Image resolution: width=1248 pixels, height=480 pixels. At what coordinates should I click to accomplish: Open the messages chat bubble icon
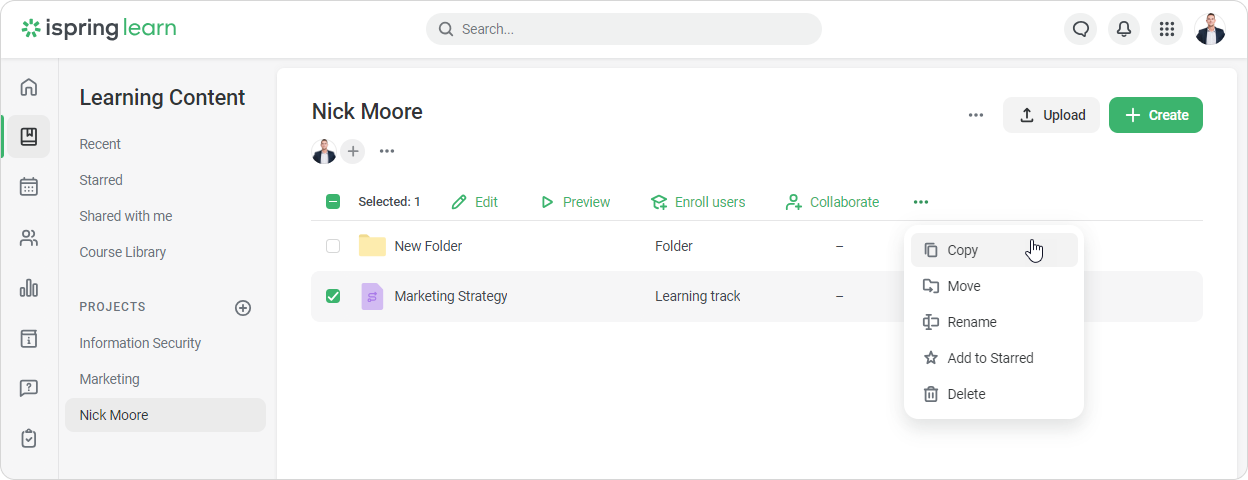(x=1080, y=29)
